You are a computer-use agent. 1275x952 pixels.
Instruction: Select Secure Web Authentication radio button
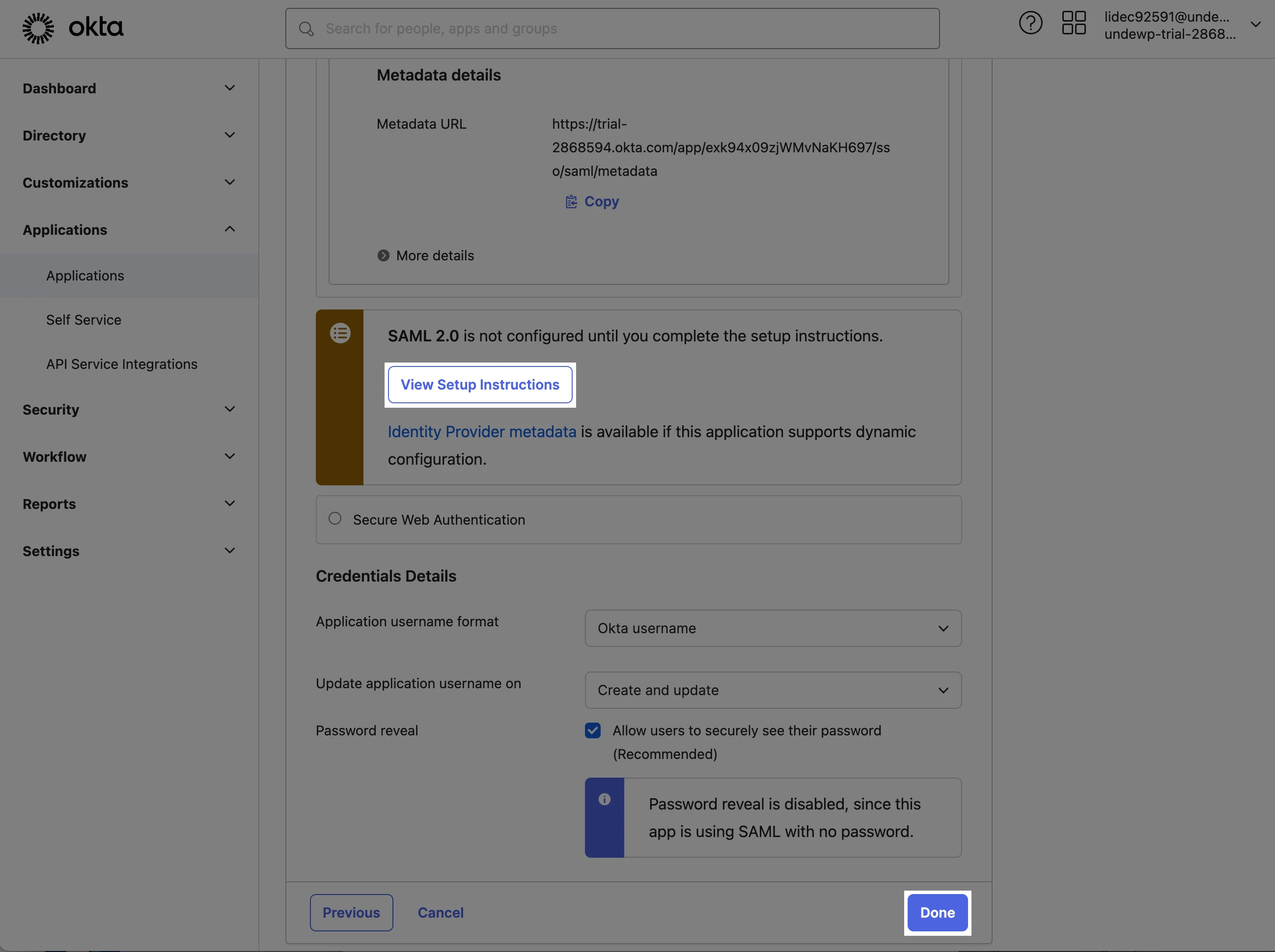point(335,519)
